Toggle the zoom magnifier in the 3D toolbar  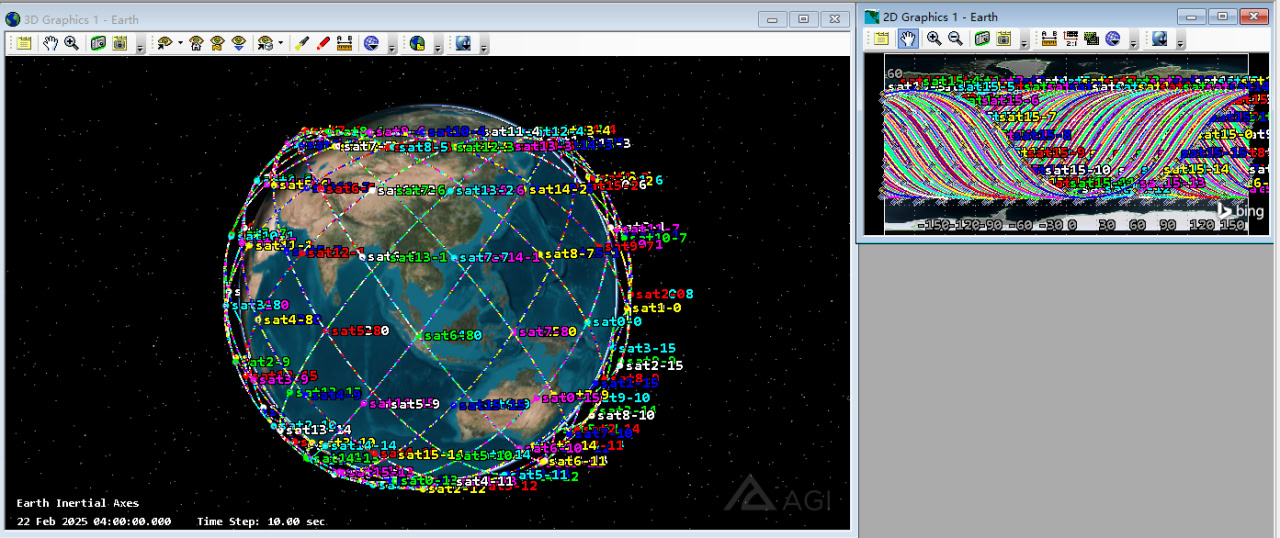coord(71,43)
